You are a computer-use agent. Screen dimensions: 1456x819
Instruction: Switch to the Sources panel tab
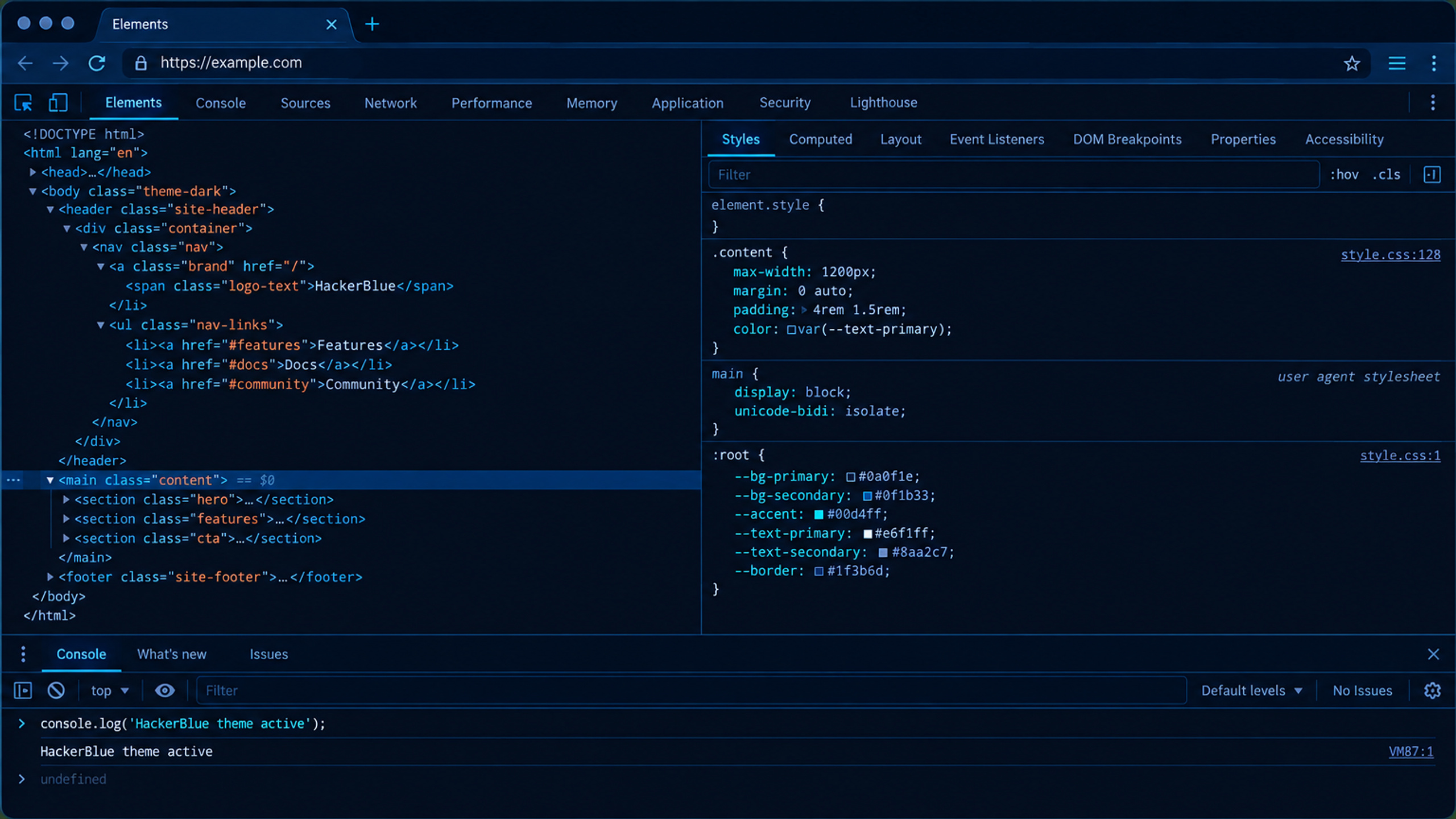(305, 103)
